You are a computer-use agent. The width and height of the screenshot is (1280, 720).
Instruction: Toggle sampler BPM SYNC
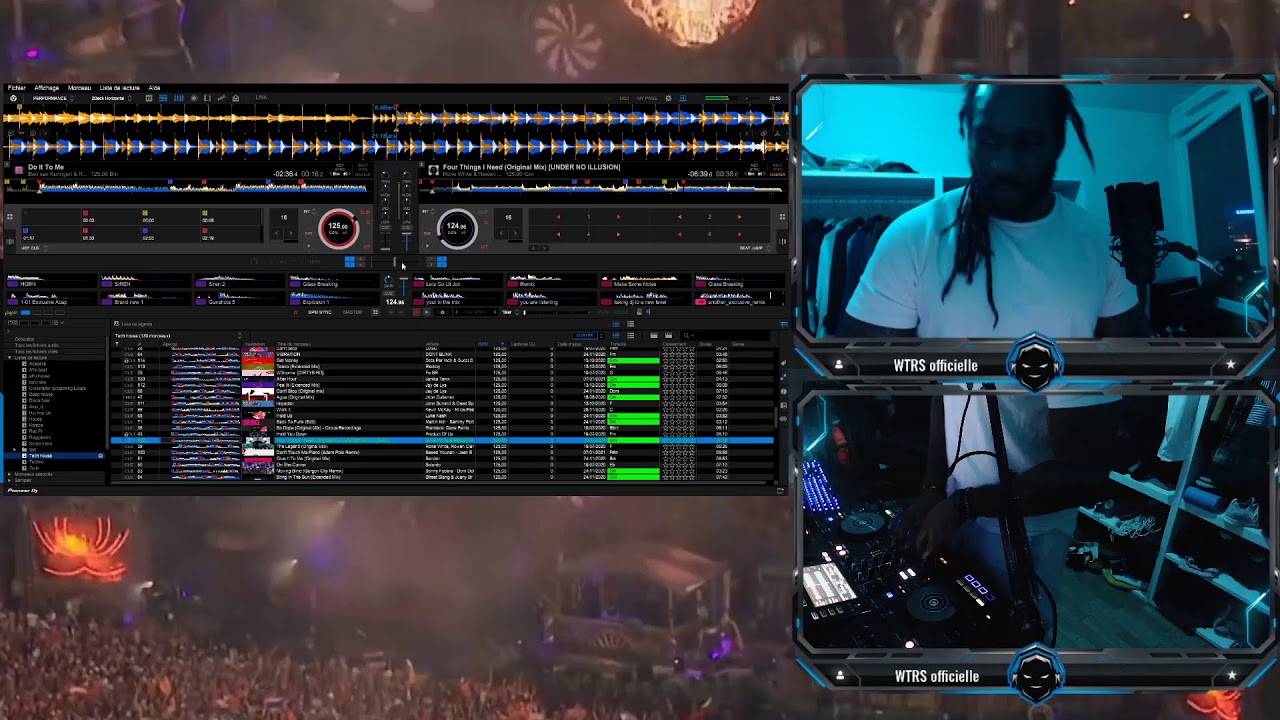point(319,312)
